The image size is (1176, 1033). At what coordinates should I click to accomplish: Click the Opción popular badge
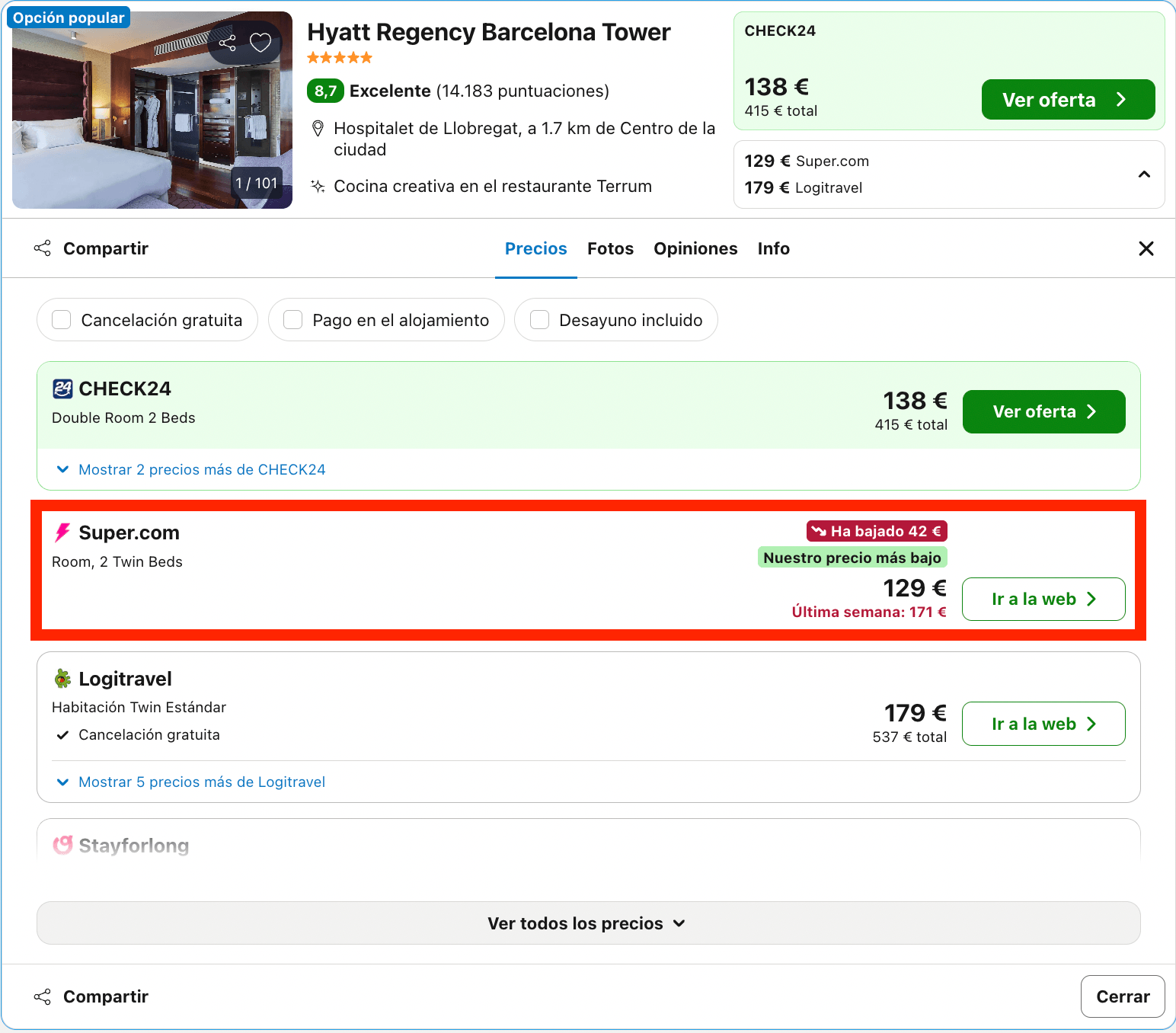pyautogui.click(x=69, y=18)
